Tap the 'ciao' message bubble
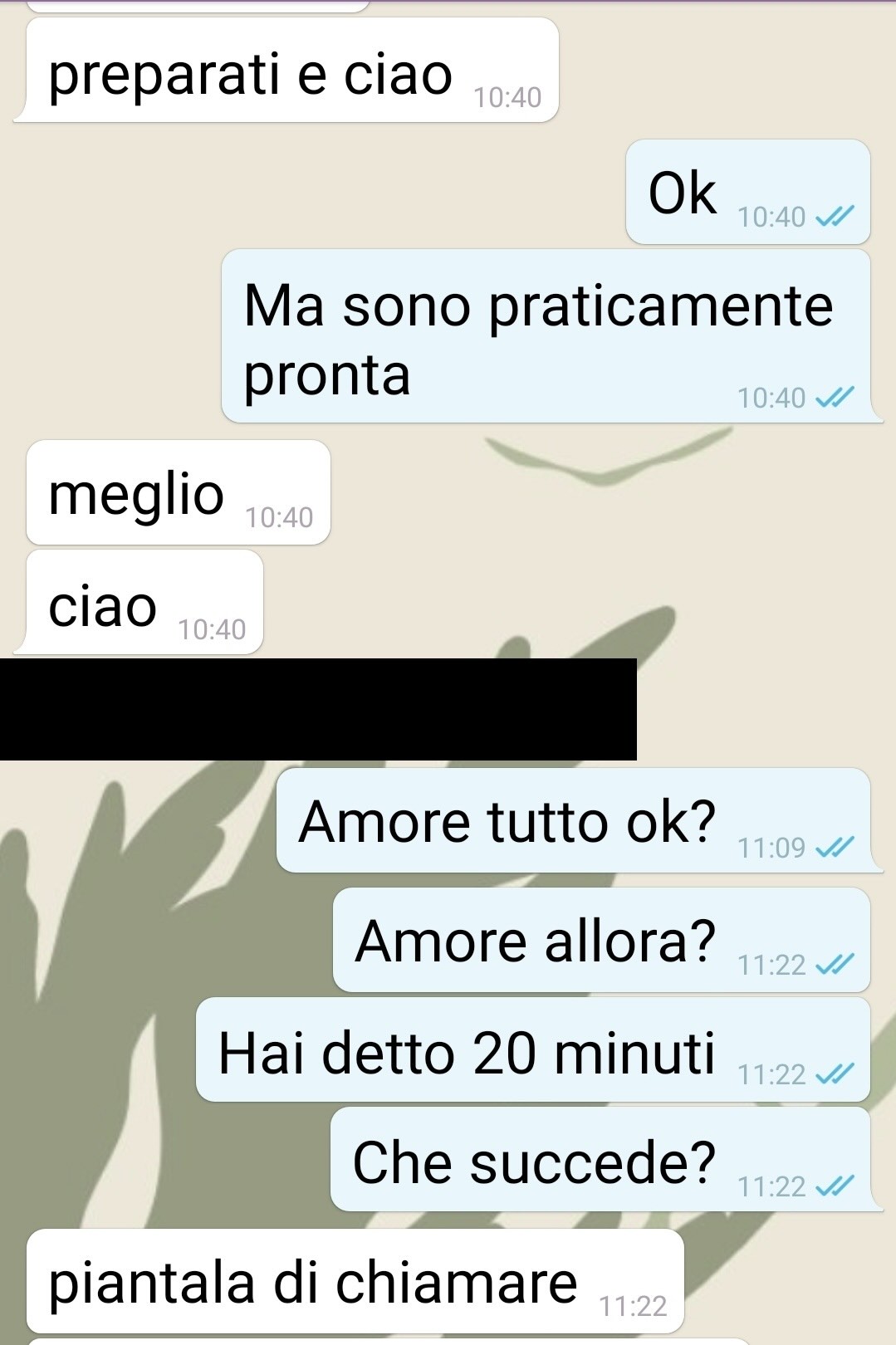896x1345 pixels. coord(139,602)
